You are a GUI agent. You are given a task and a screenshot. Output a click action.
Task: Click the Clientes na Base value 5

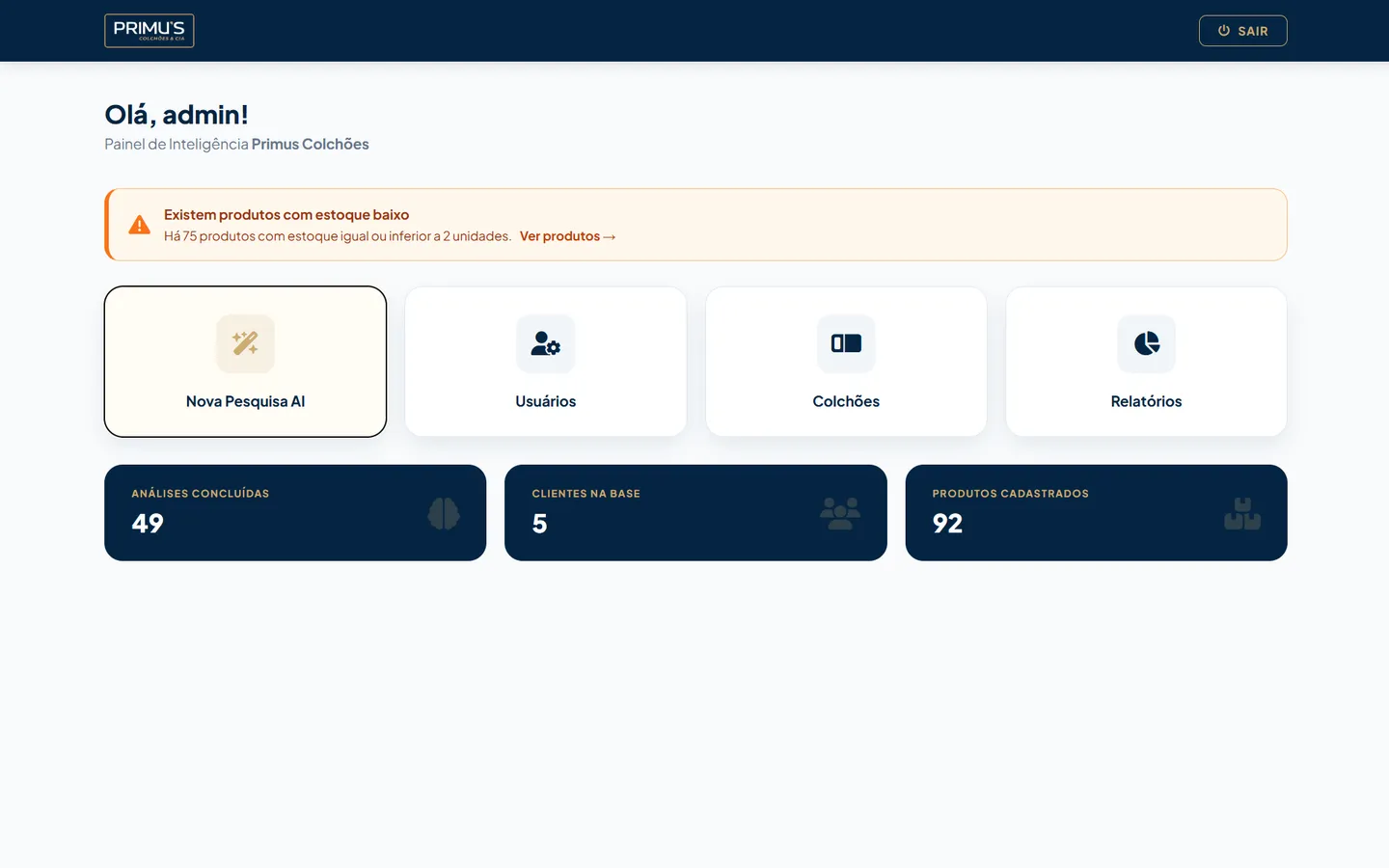(540, 524)
